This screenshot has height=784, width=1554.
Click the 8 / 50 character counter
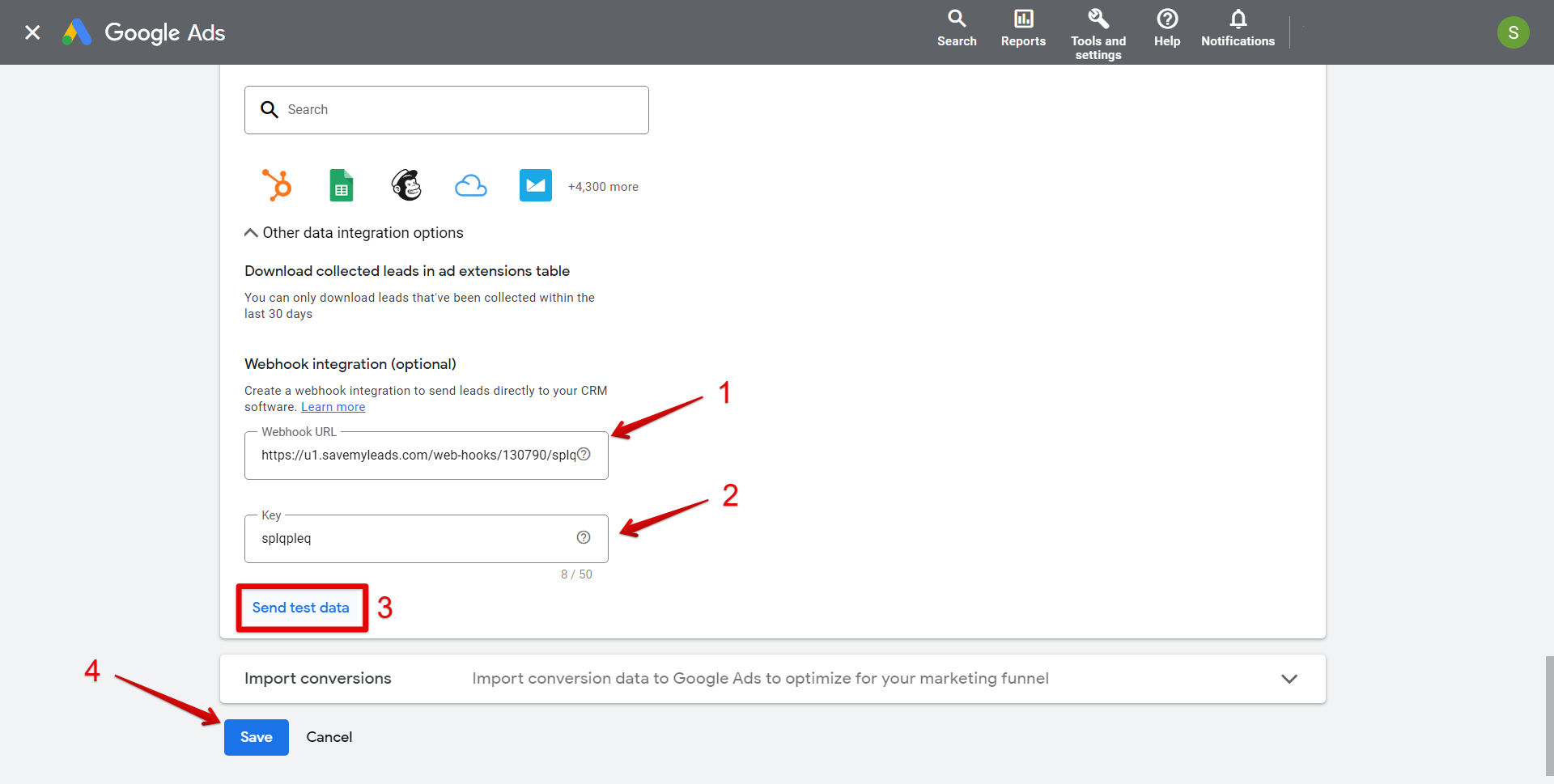(x=576, y=574)
